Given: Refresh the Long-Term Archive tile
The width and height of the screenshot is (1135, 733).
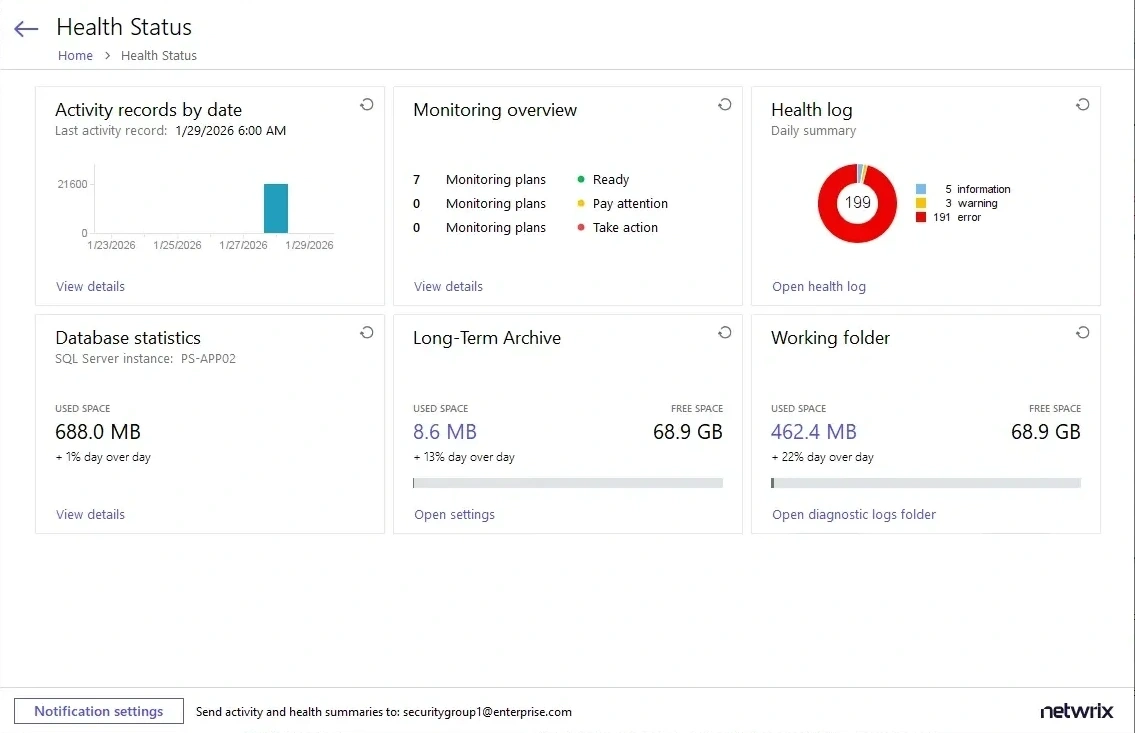Looking at the screenshot, I should (x=724, y=332).
